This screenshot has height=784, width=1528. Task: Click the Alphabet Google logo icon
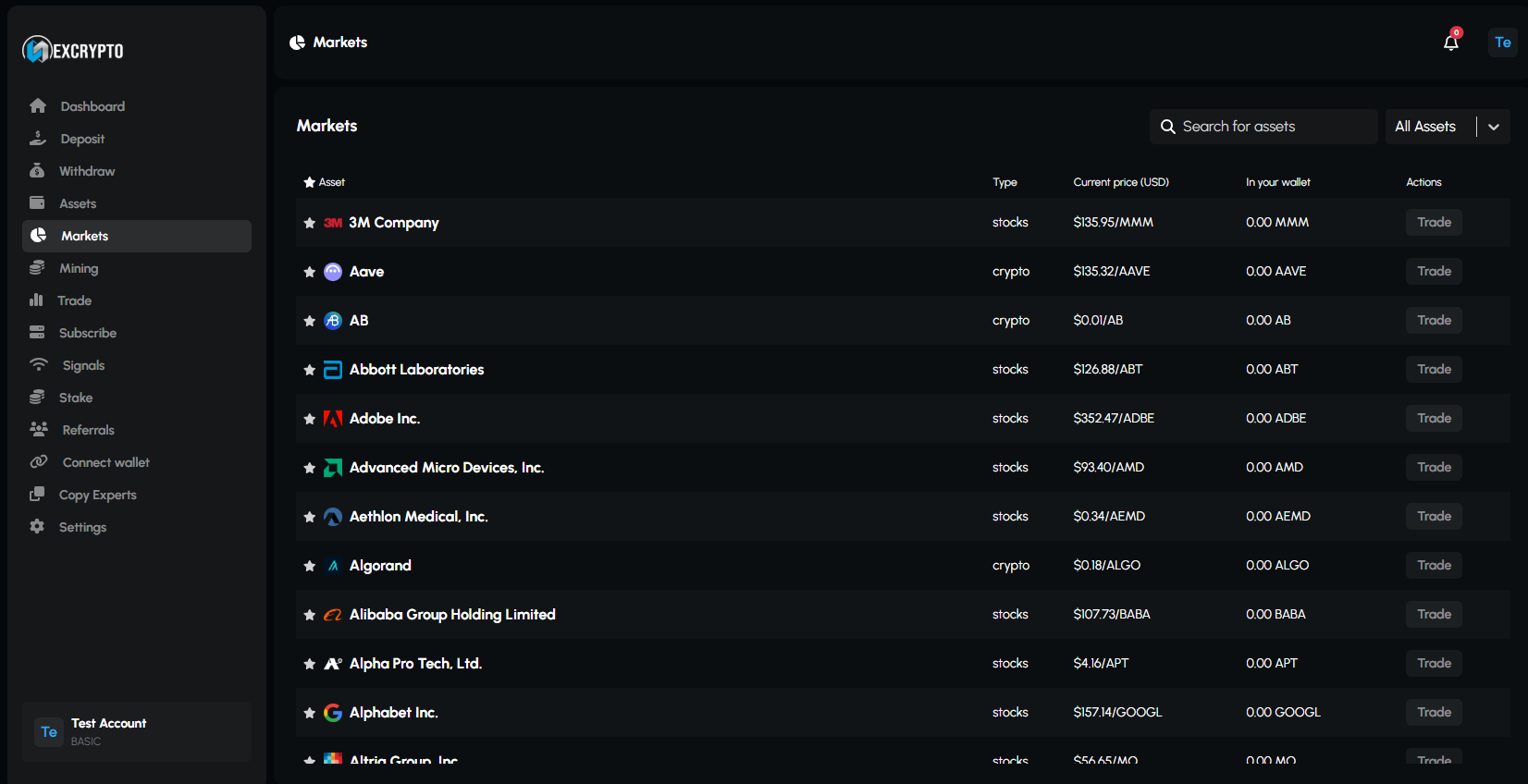point(333,713)
